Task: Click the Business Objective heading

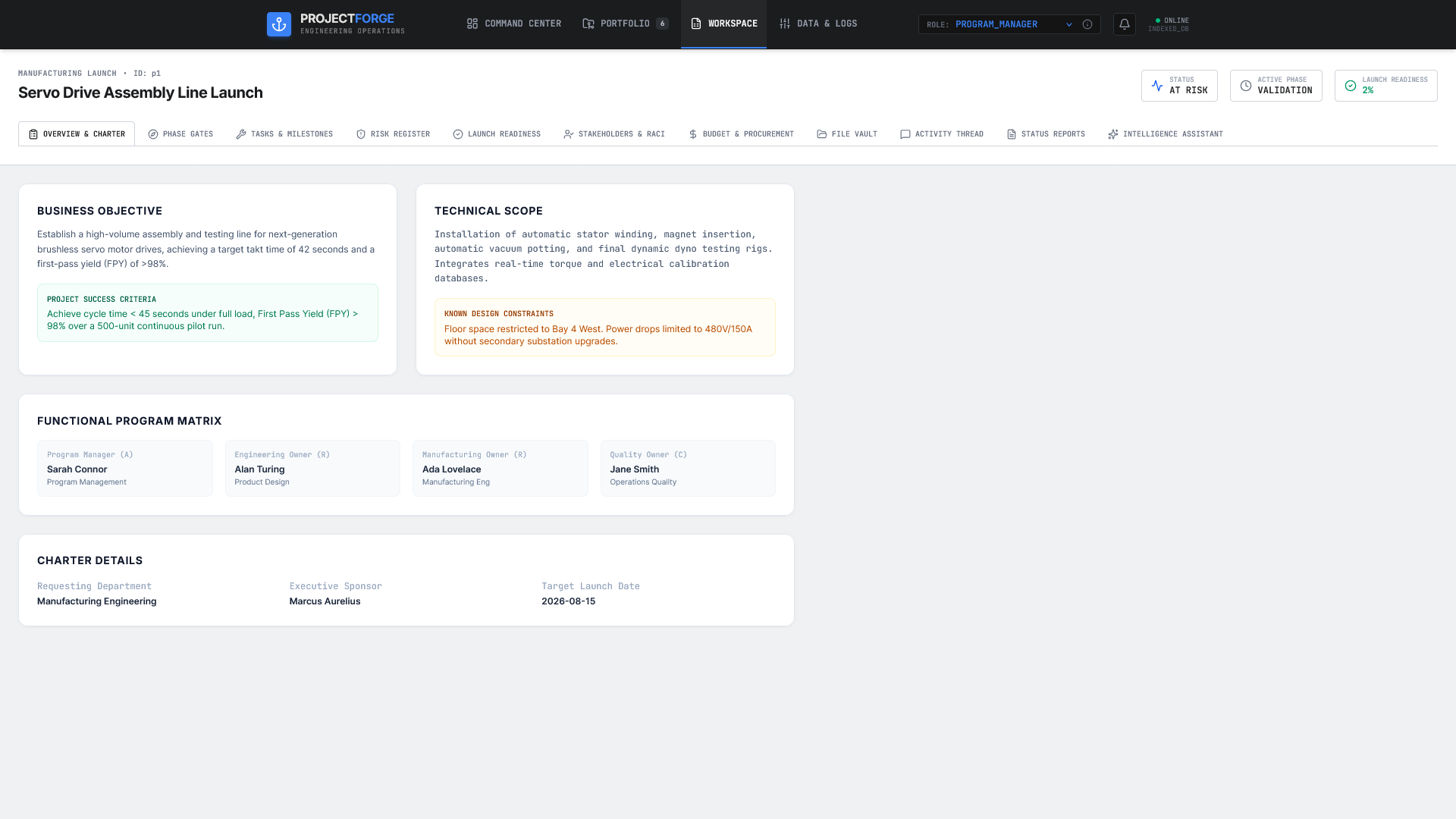Action: point(99,211)
